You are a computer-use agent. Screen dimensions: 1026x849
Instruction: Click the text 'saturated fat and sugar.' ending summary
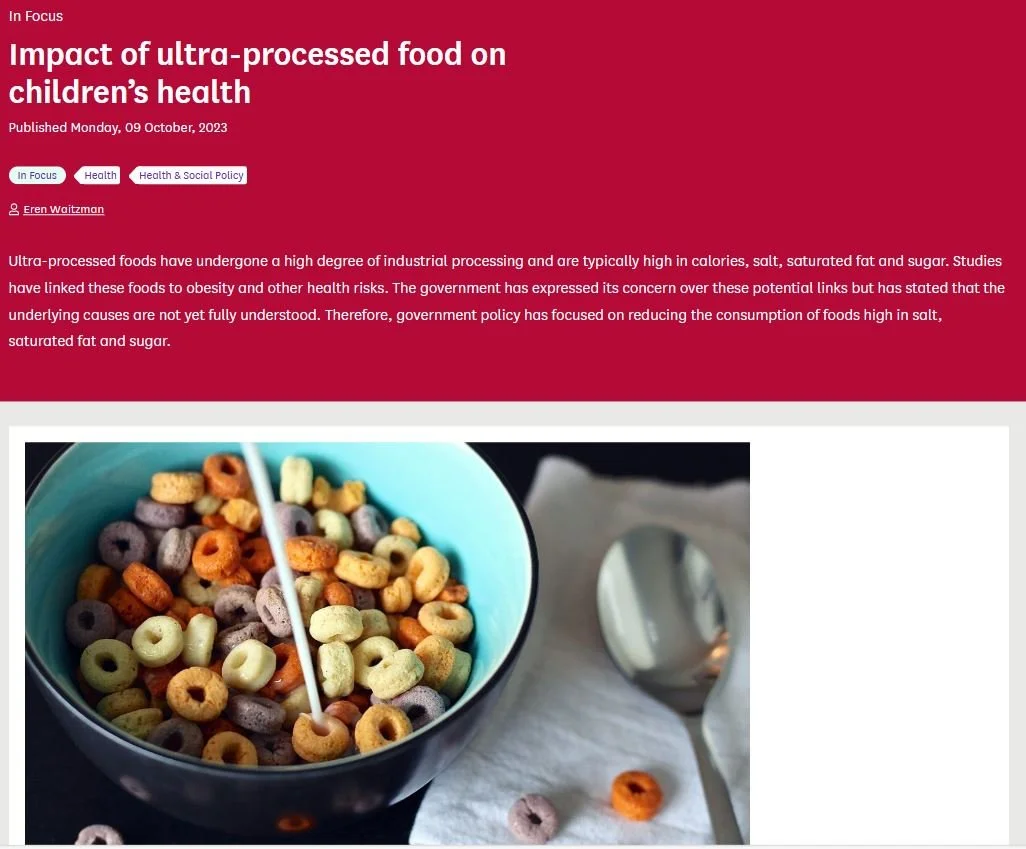pos(89,341)
